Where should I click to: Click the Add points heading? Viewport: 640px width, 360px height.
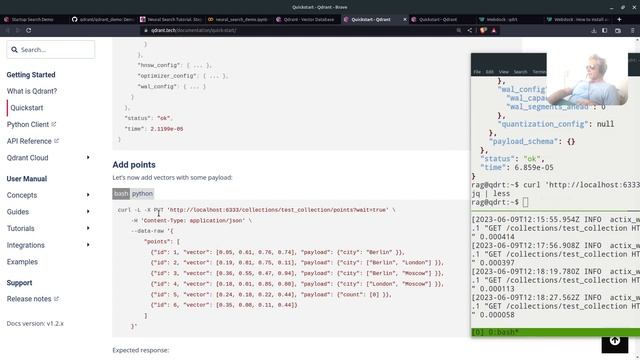[134, 164]
